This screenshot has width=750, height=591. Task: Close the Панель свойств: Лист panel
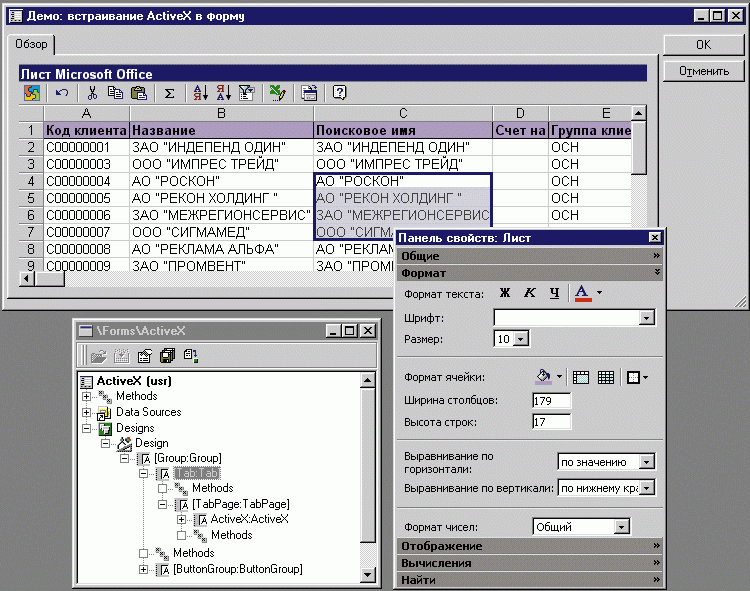655,237
